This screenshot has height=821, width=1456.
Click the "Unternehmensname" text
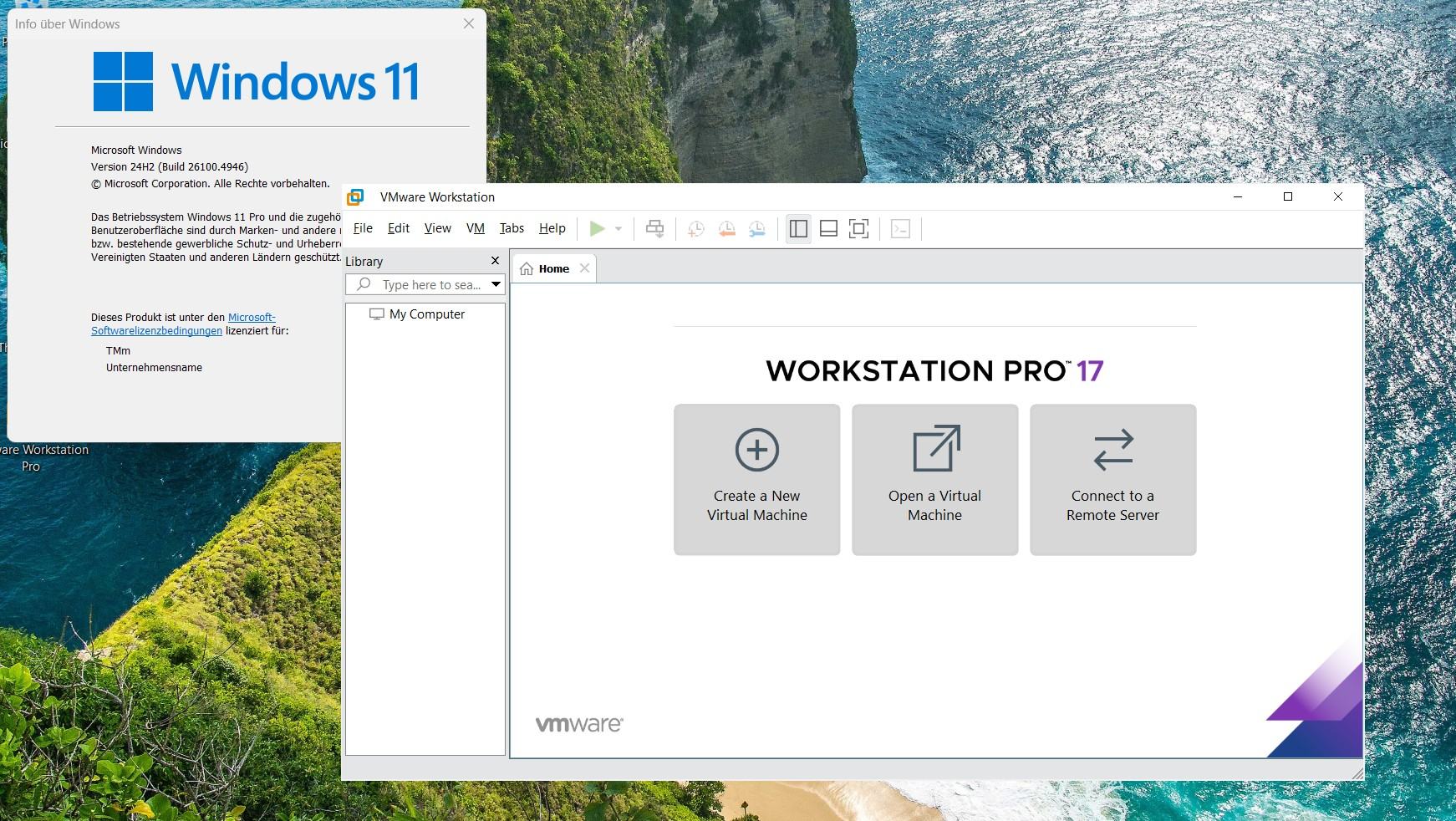(154, 368)
